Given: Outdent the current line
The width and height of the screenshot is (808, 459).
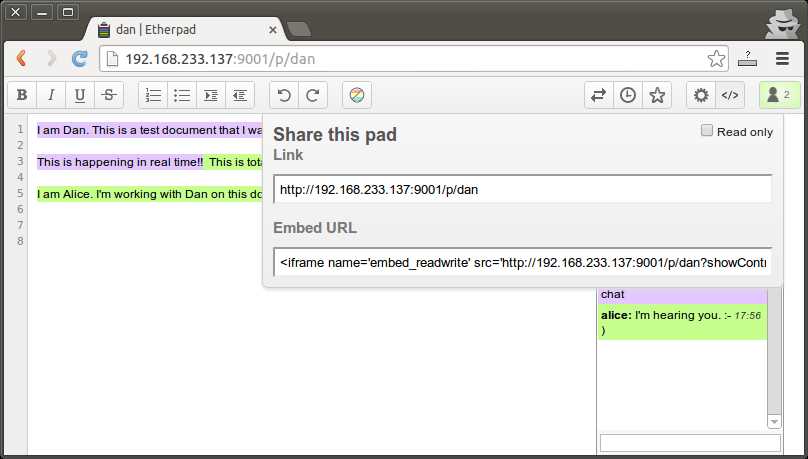Looking at the screenshot, I should (x=240, y=95).
